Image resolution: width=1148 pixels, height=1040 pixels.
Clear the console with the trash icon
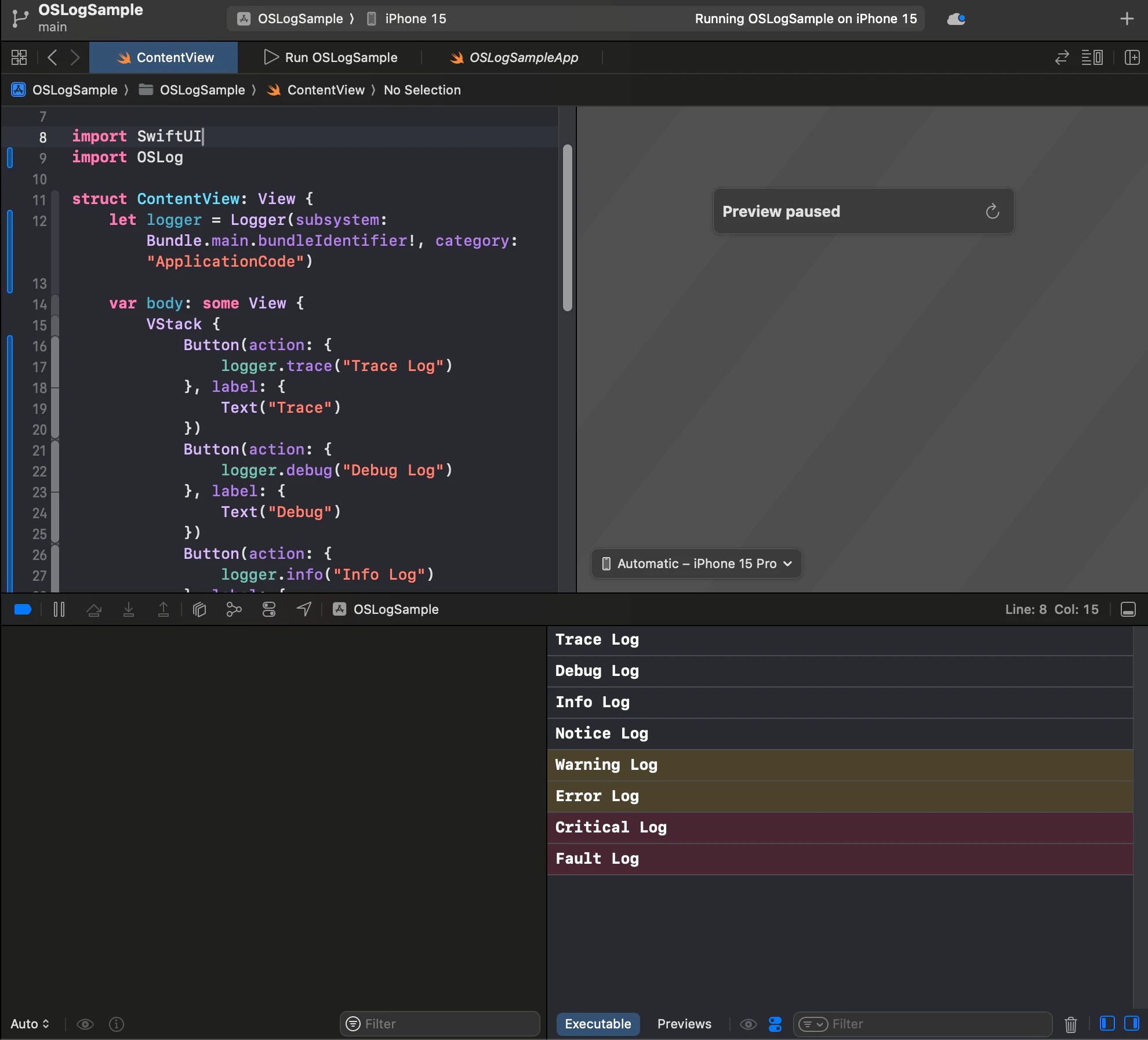pos(1071,1024)
